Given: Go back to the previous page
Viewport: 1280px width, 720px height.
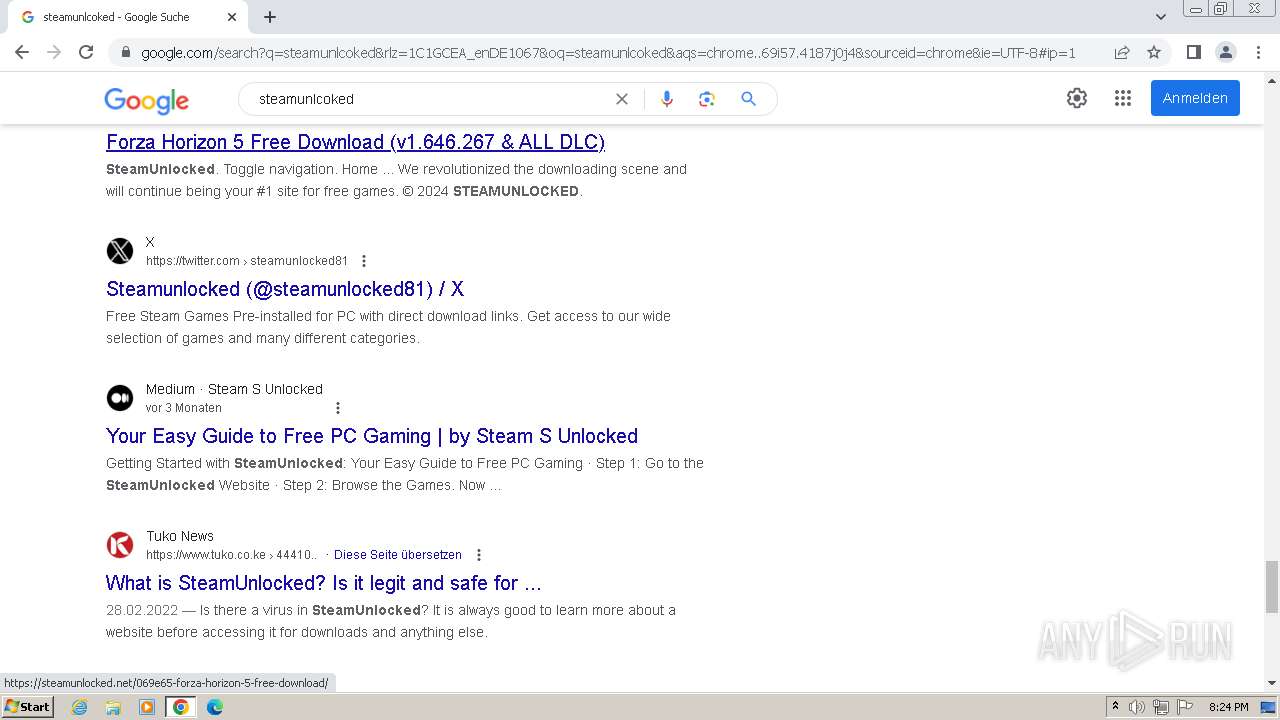Looking at the screenshot, I should click(x=22, y=52).
